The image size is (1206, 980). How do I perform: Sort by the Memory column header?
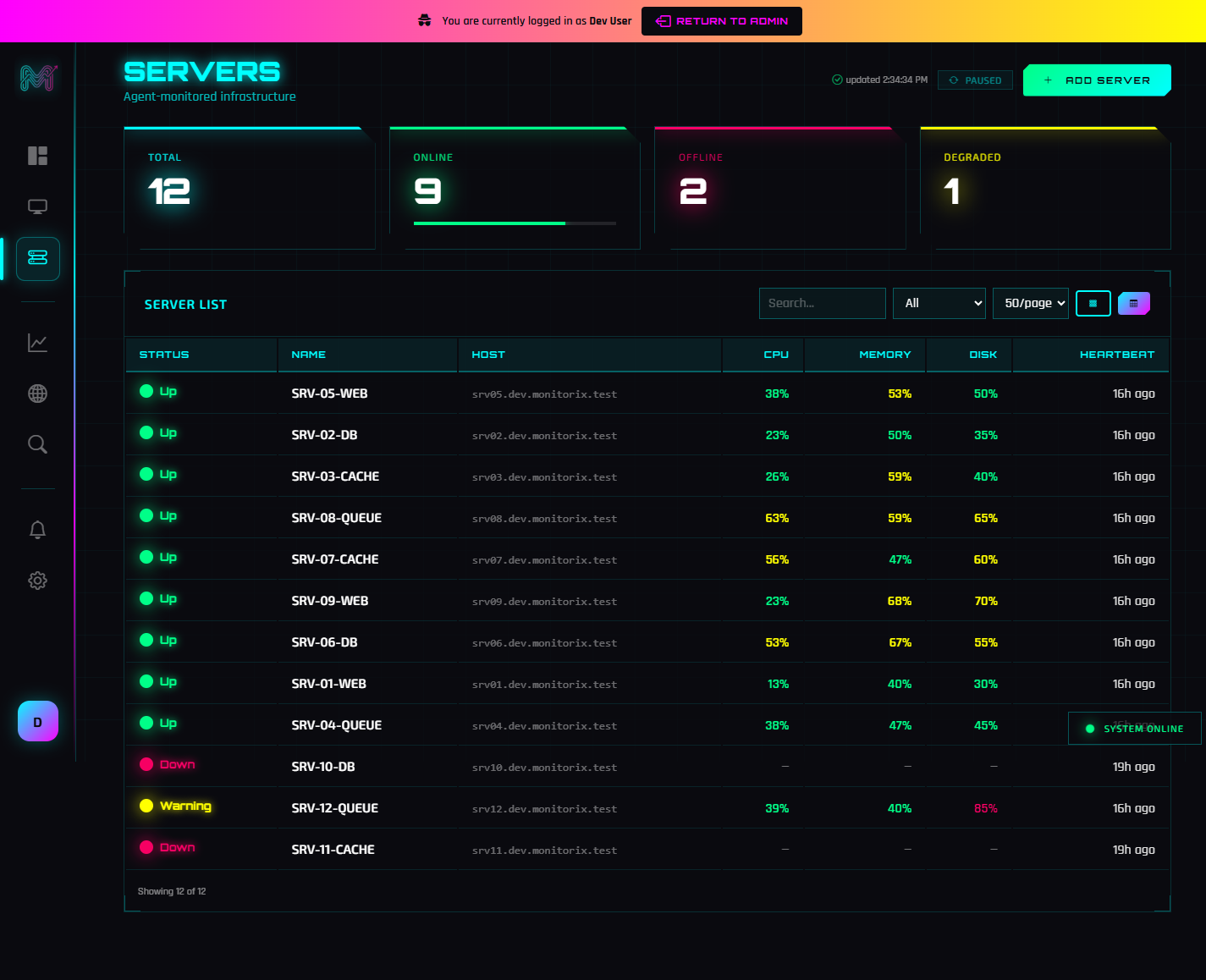tap(865, 355)
